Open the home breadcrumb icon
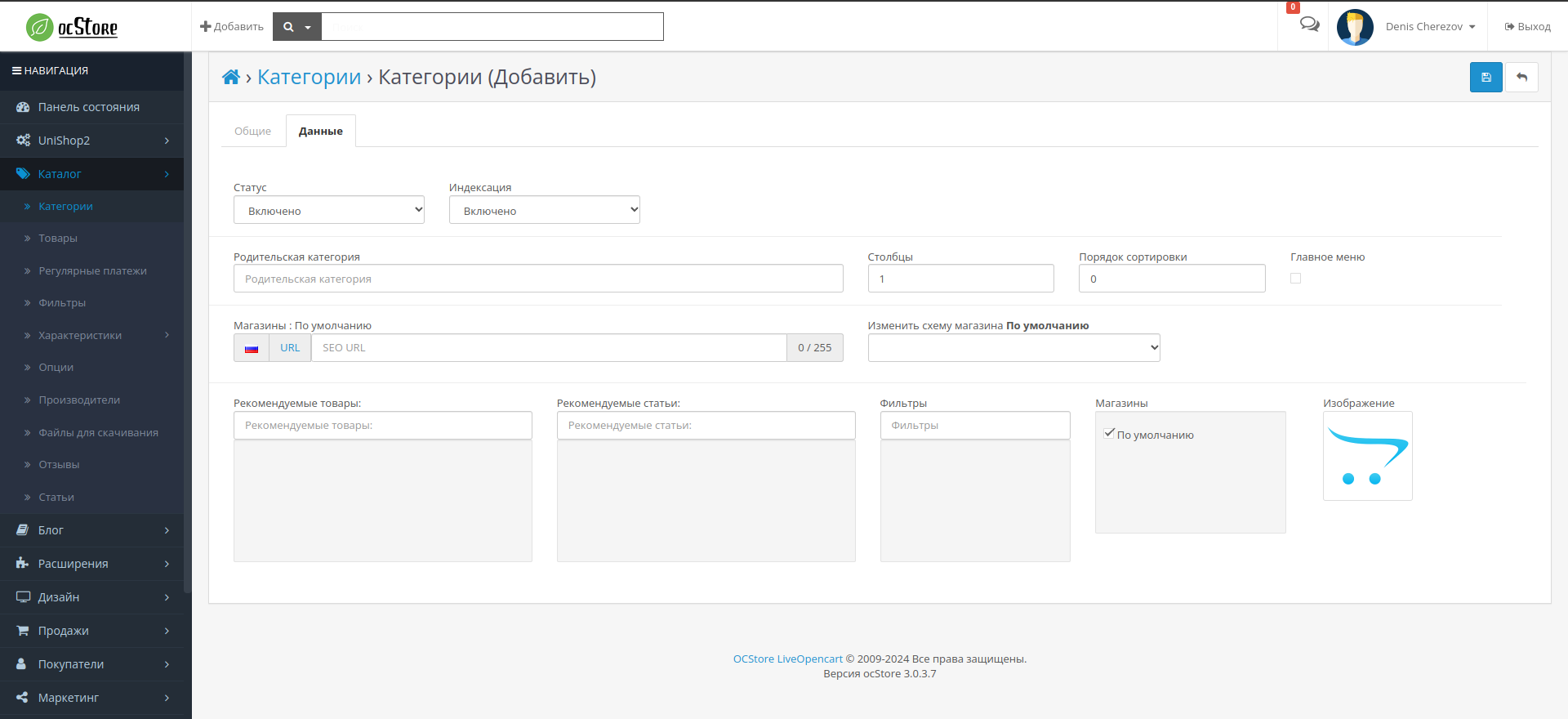Viewport: 1568px width, 719px height. tap(231, 78)
